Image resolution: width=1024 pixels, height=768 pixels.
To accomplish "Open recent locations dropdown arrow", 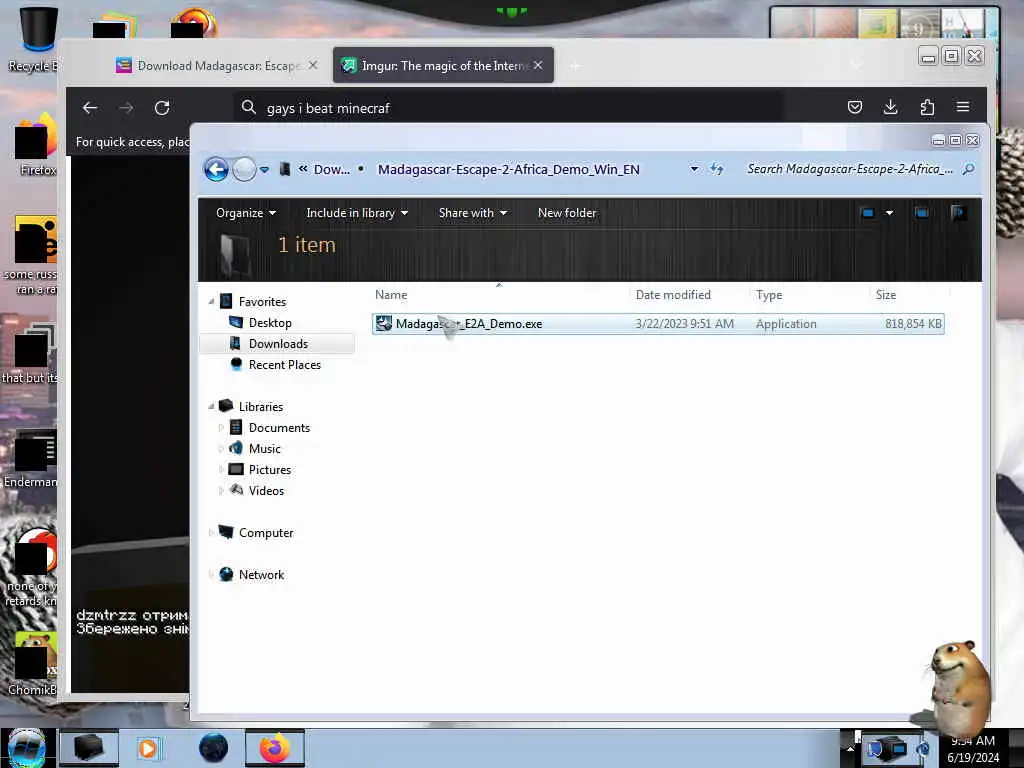I will click(x=264, y=170).
